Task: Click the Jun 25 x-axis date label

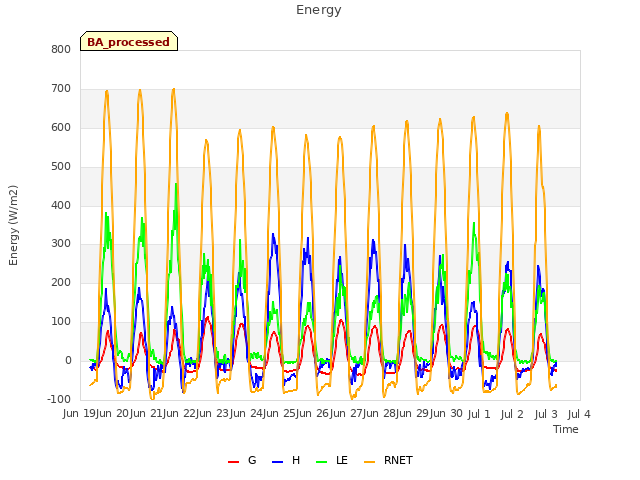Action: tap(279, 414)
